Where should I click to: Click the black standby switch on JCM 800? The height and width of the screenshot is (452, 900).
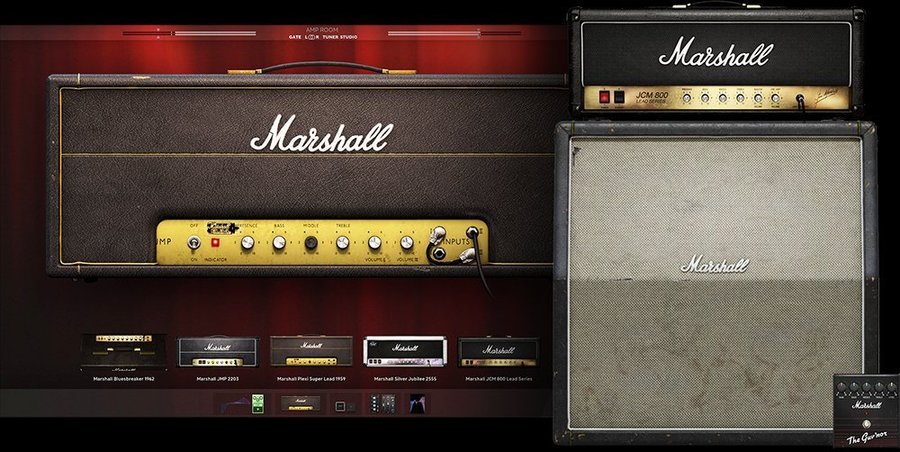click(619, 97)
